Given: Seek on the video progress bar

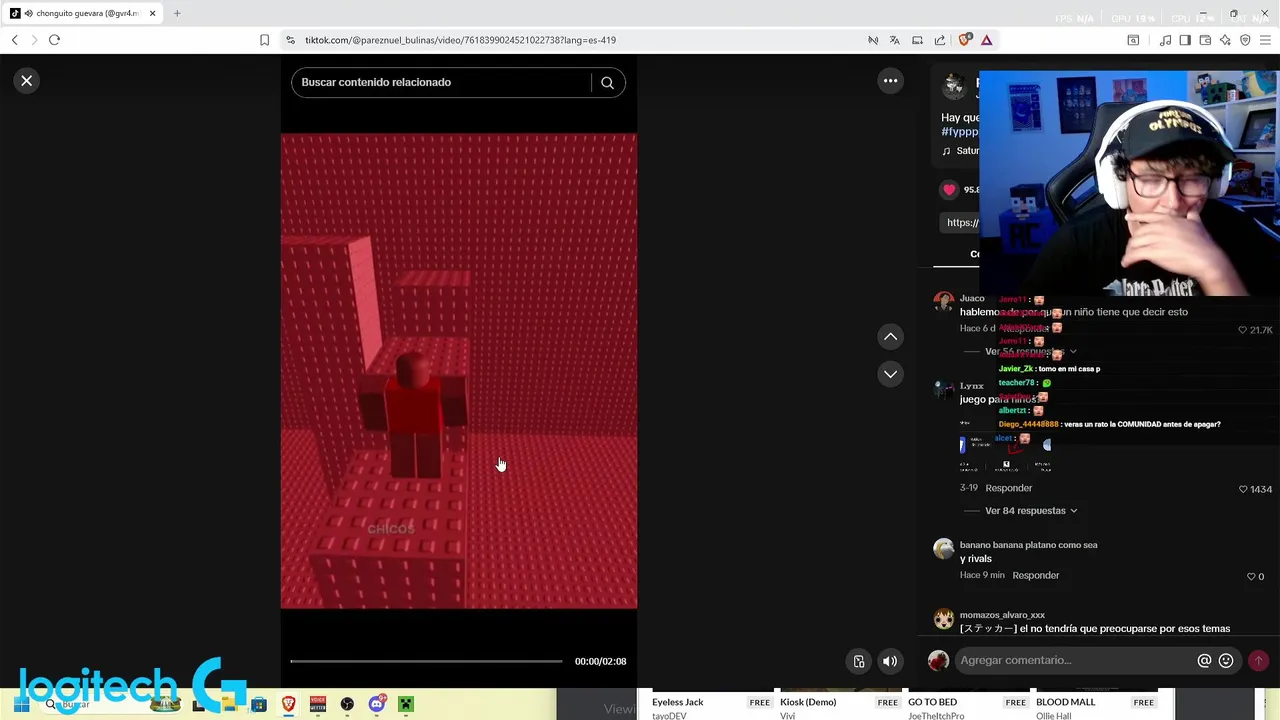Looking at the screenshot, I should 426,661.
